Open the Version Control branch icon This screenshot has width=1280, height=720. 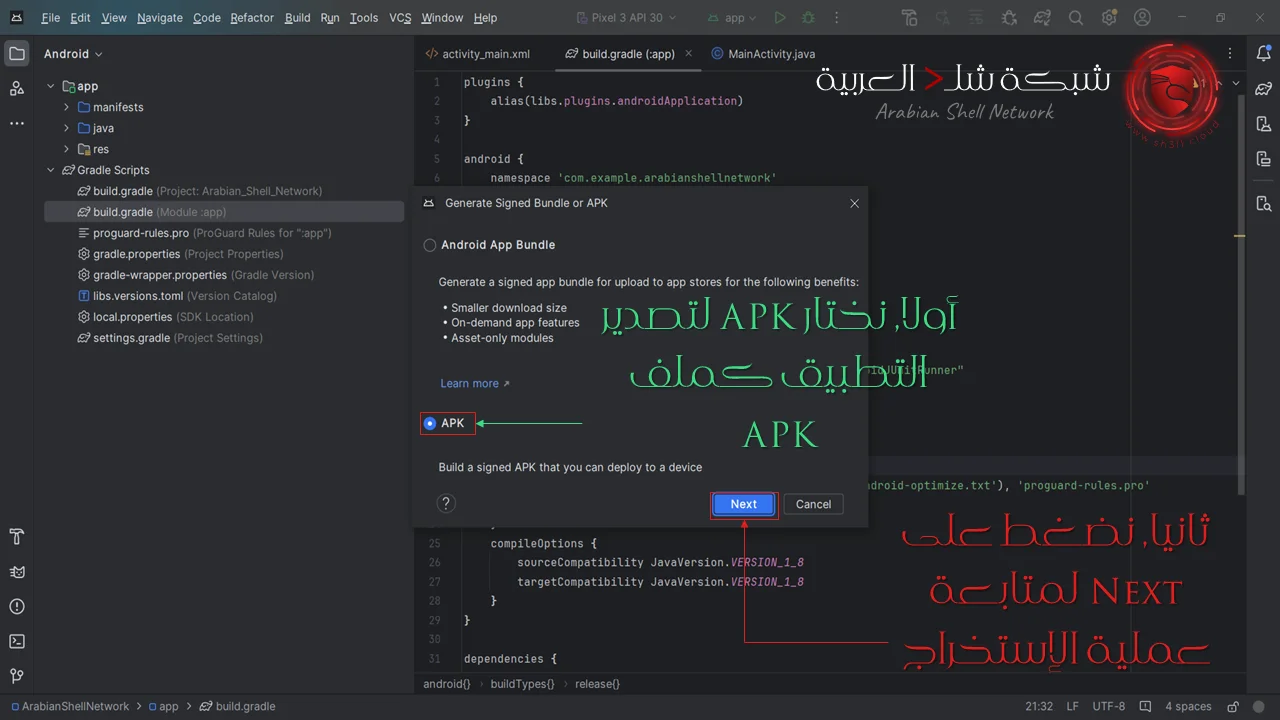[x=17, y=676]
